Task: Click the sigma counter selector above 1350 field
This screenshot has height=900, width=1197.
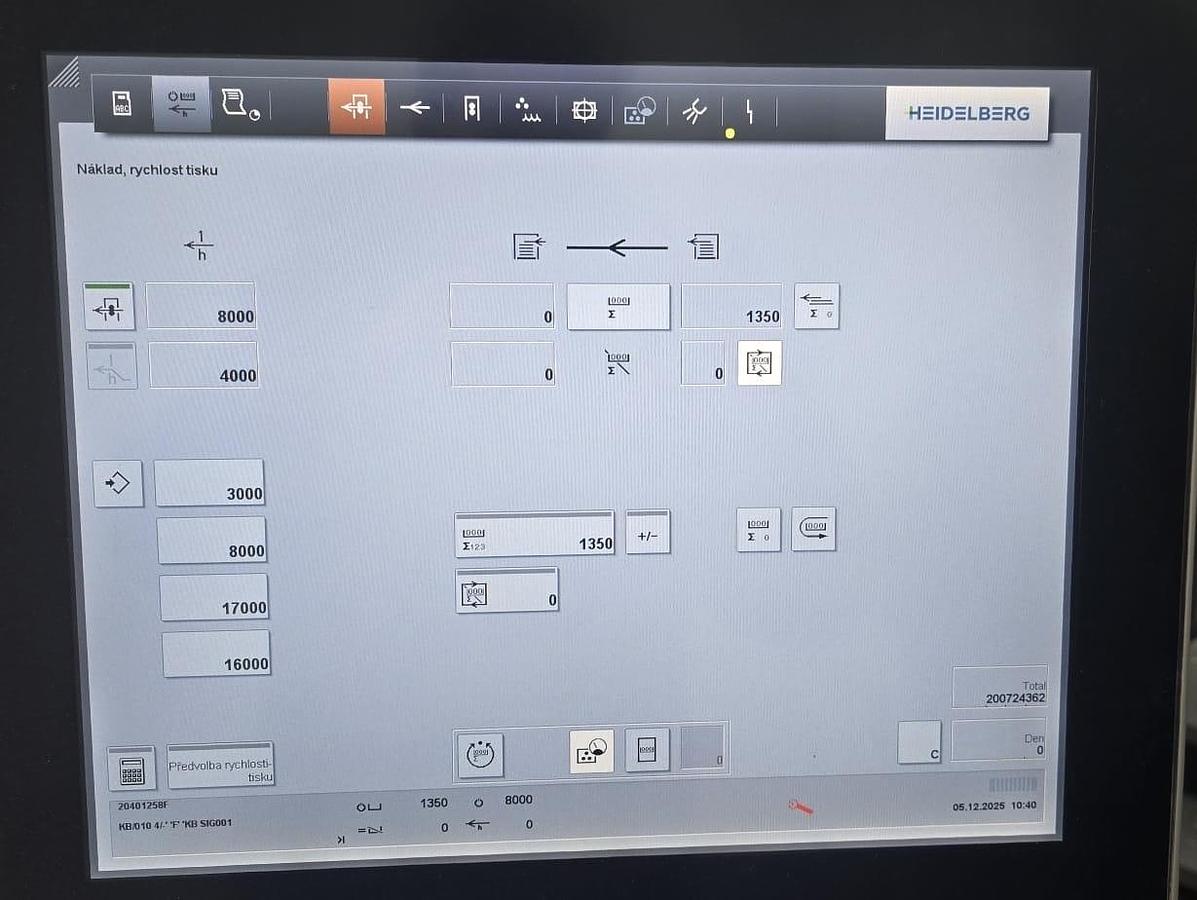Action: (x=618, y=307)
